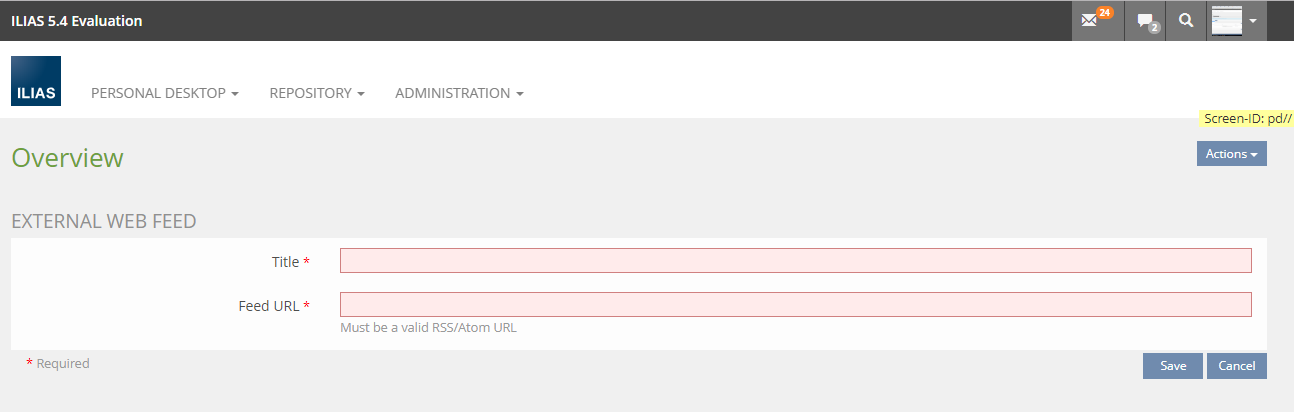Image resolution: width=1294 pixels, height=412 pixels.
Task: Expand the Administration menu
Action: (459, 93)
